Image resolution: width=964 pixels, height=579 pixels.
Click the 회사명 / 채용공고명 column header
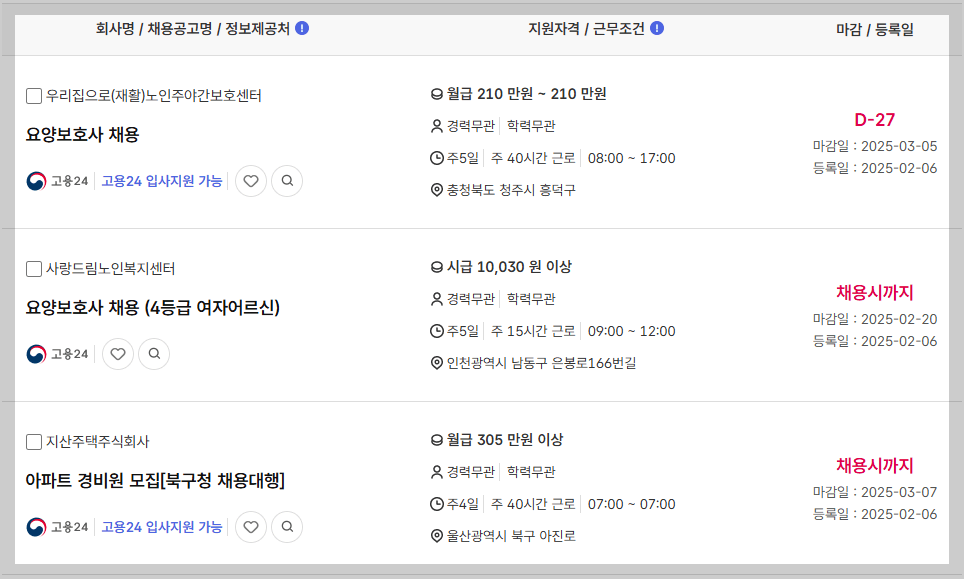(x=183, y=28)
